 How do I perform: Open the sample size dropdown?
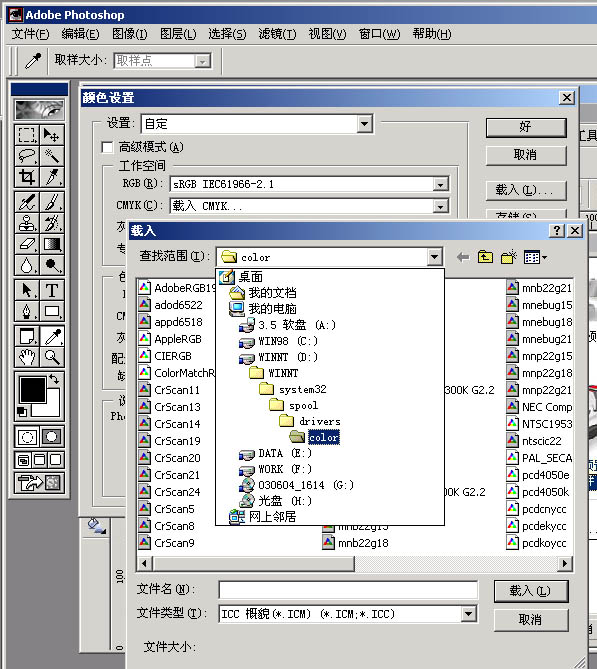[x=203, y=61]
